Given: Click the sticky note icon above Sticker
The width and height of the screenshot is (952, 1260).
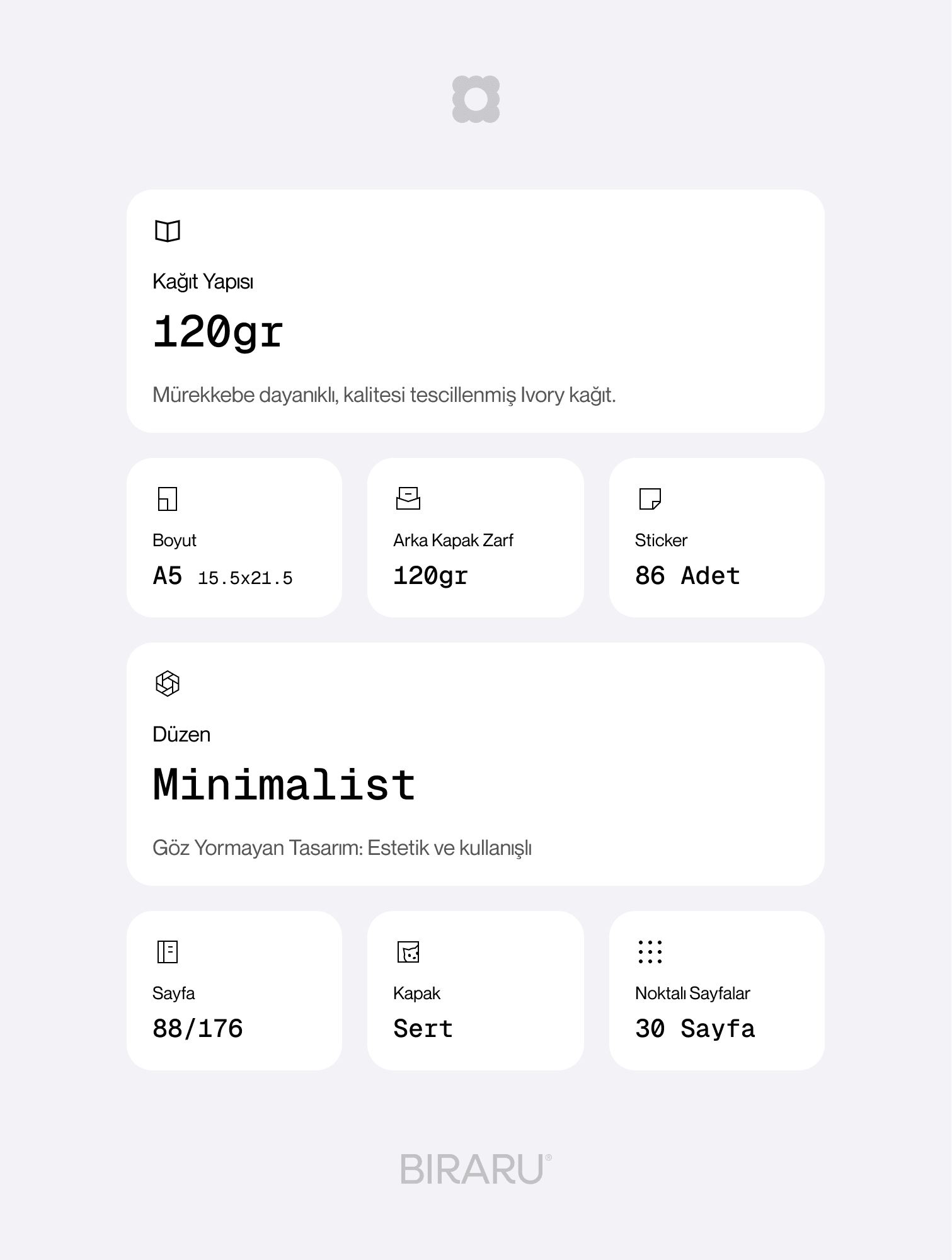Looking at the screenshot, I should click(x=650, y=498).
